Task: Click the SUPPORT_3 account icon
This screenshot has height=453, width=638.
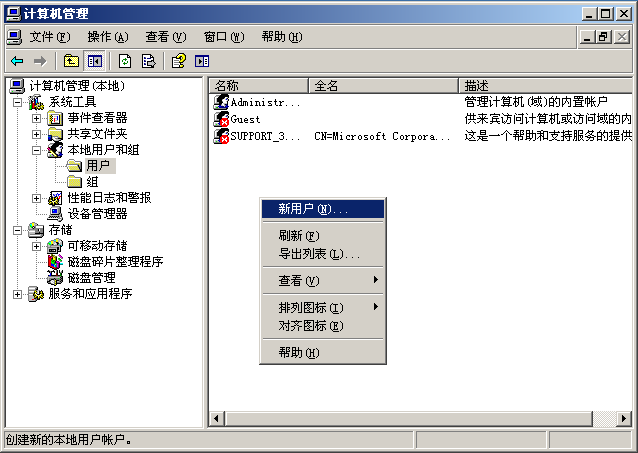Action: [221, 136]
